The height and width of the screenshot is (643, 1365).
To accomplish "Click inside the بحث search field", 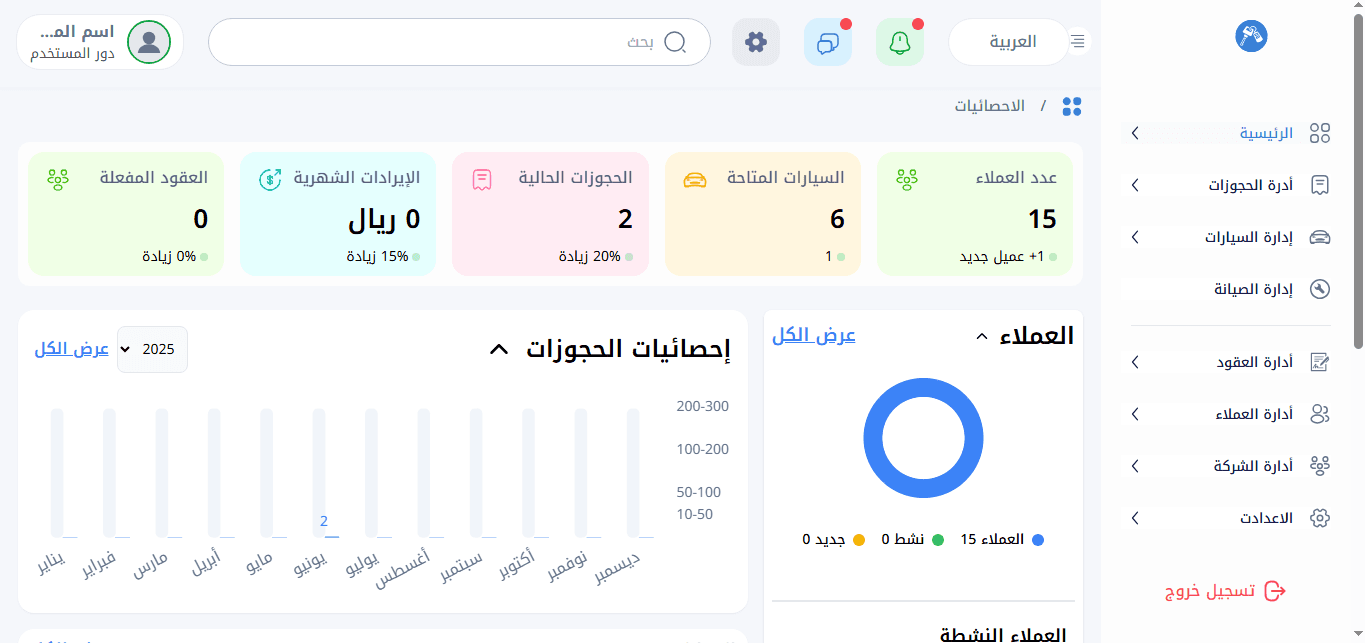I will (x=440, y=42).
